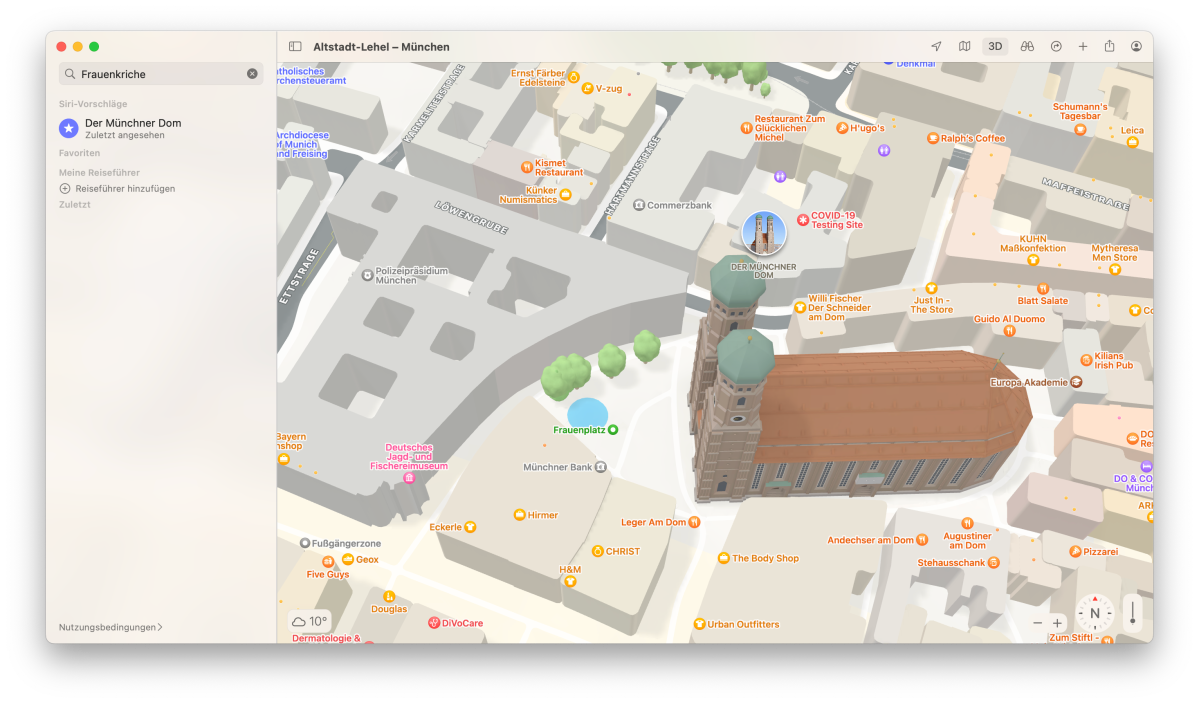The image size is (1199, 704).
Task: Select the H&M store marker
Action: (x=570, y=581)
